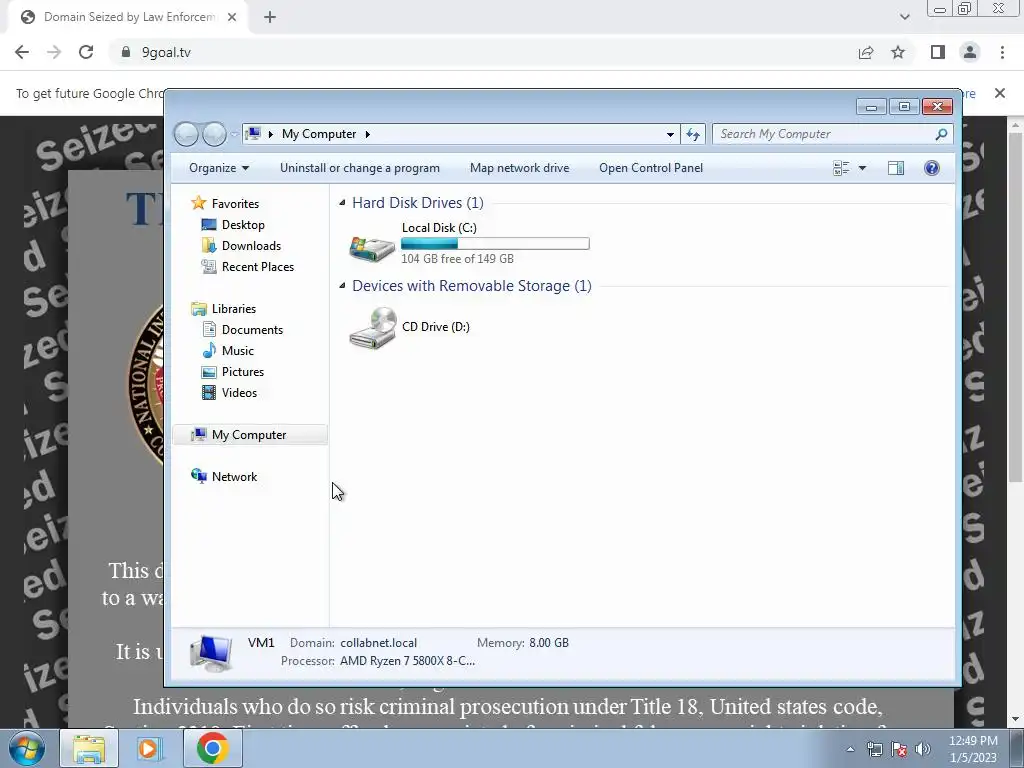The width and height of the screenshot is (1024, 768).
Task: Click the Chrome page vertical scrollbar
Action: coord(1016,307)
